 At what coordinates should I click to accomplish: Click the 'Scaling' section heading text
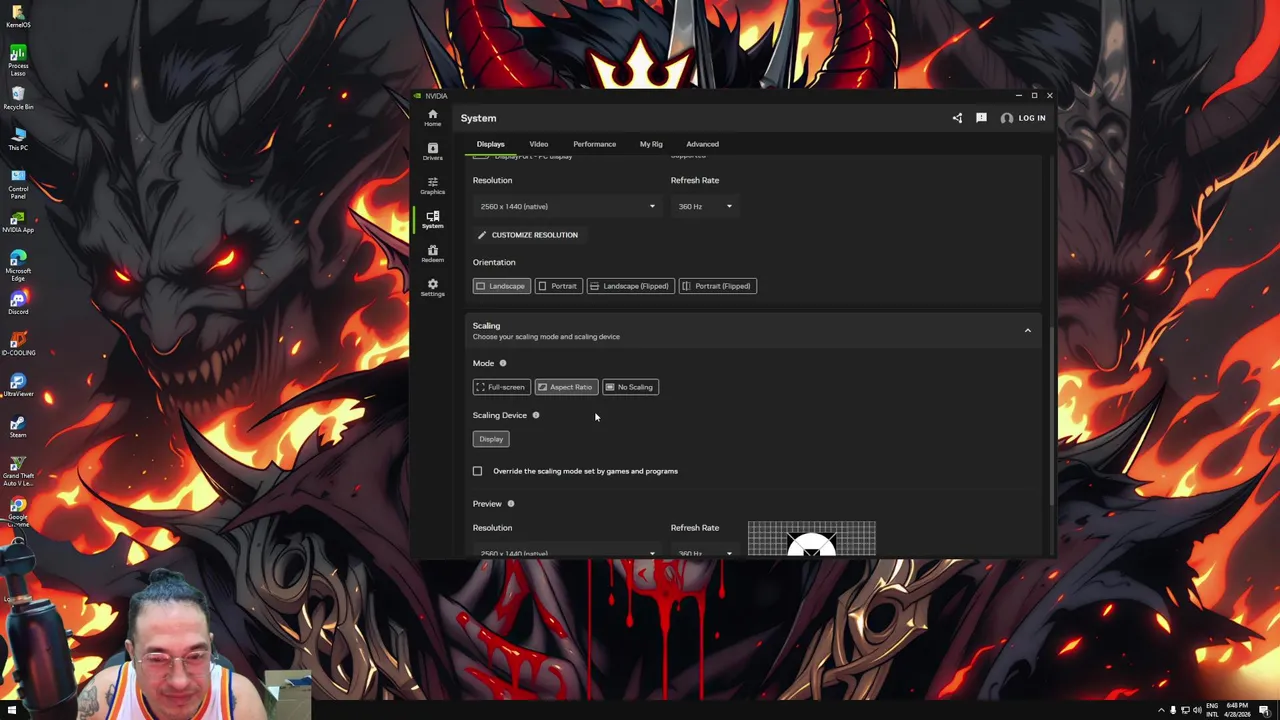(486, 326)
